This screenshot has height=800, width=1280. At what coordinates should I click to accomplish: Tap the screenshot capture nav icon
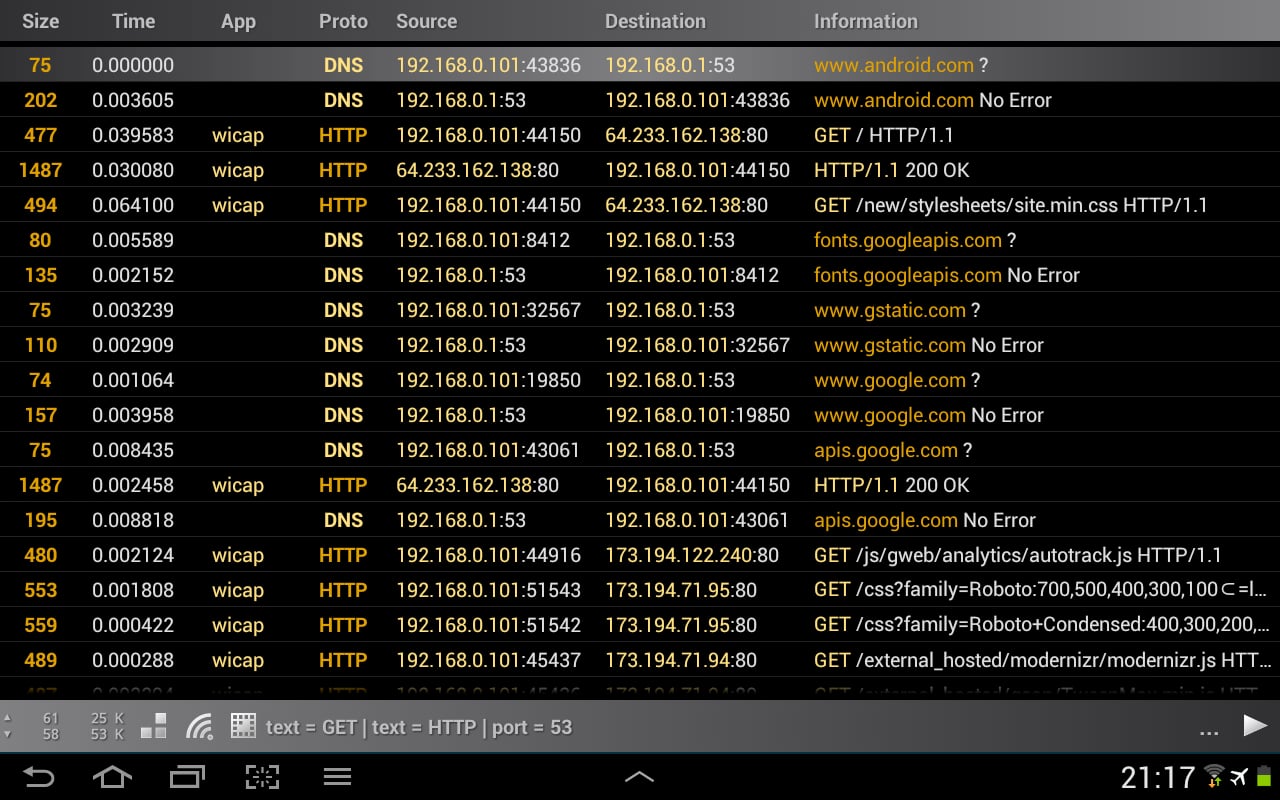pyautogui.click(x=262, y=776)
